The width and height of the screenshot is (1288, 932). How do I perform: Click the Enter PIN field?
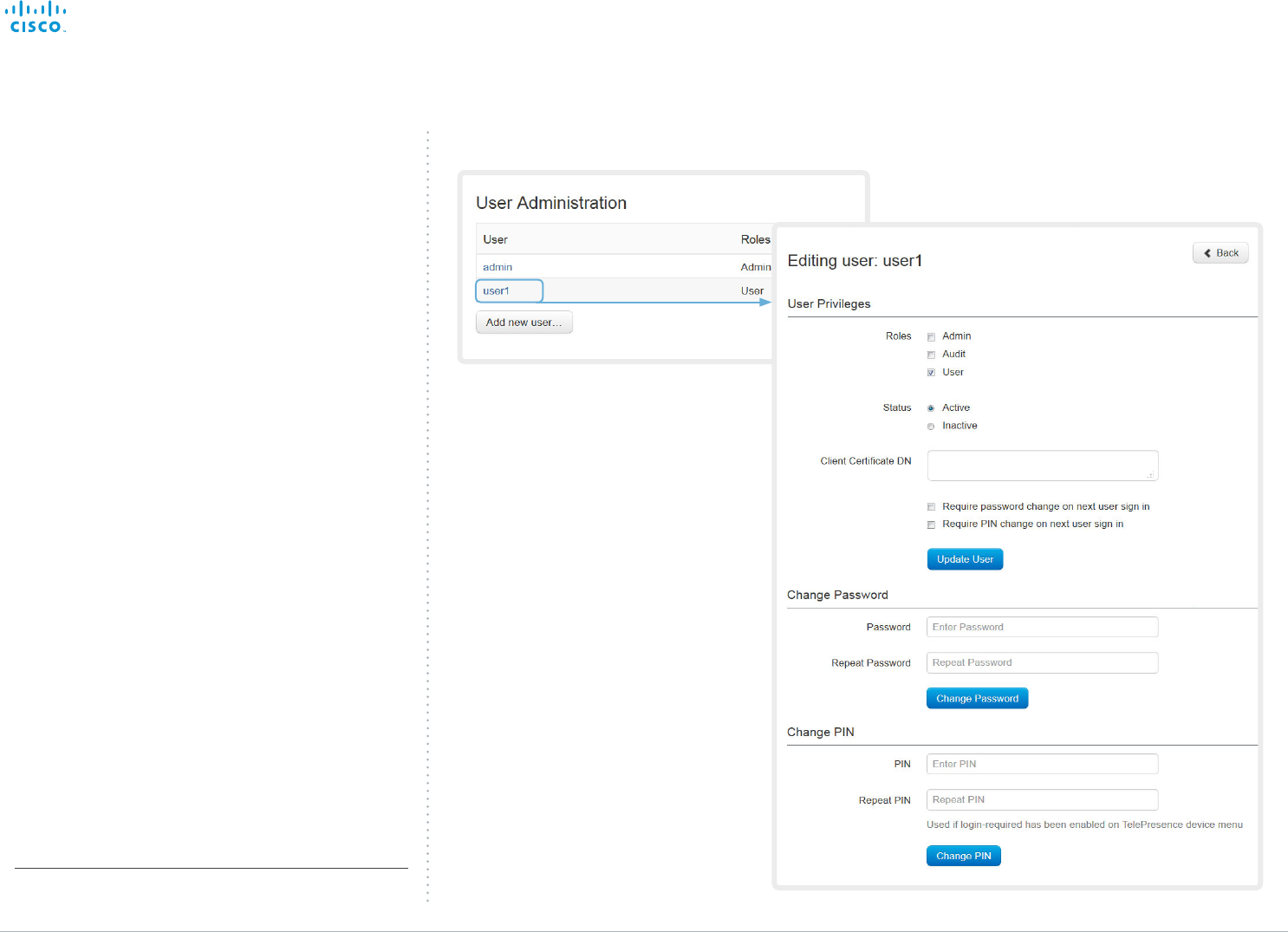(x=1043, y=764)
